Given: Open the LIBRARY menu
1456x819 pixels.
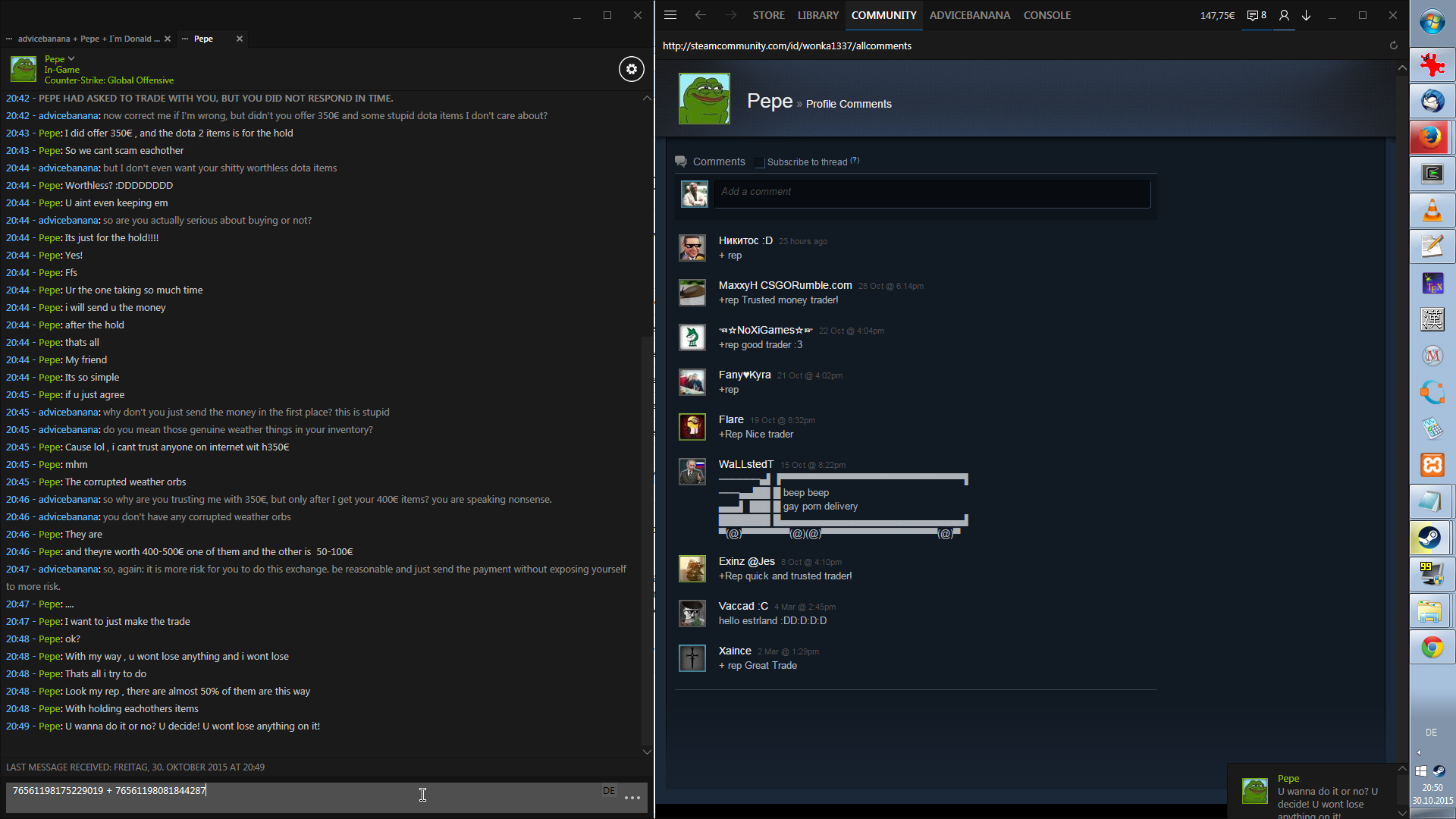Looking at the screenshot, I should point(817,15).
